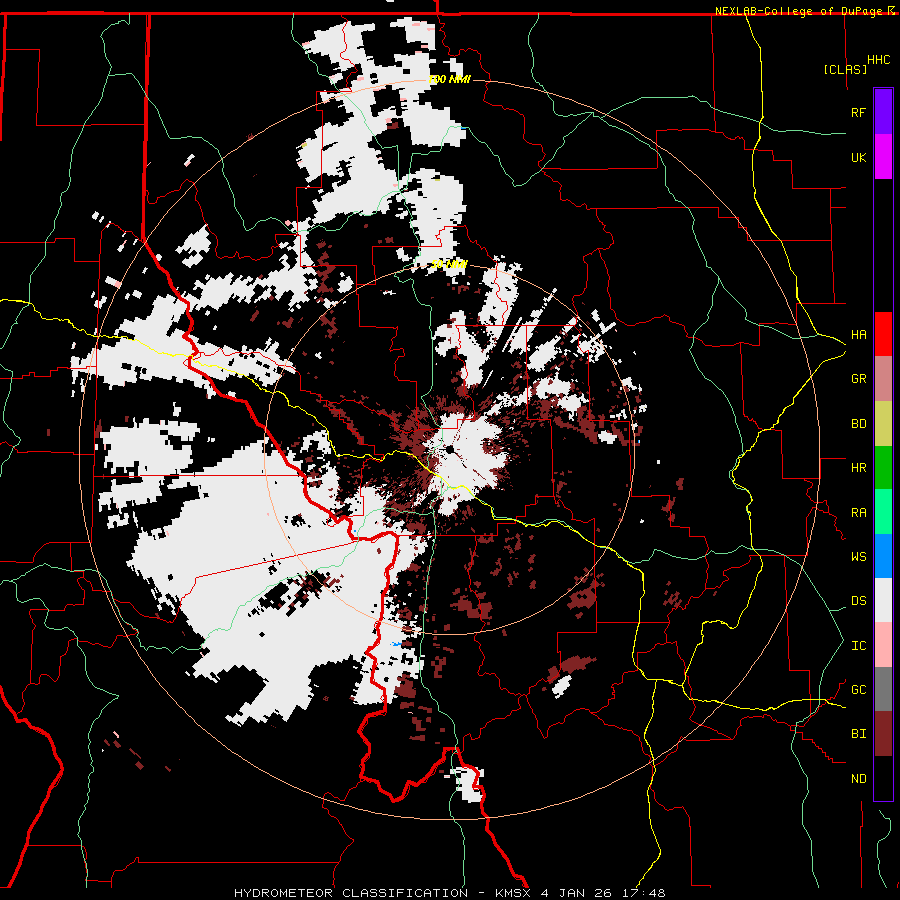Click the RF purple legend swatch
Screen dimensions: 900x900
883,112
